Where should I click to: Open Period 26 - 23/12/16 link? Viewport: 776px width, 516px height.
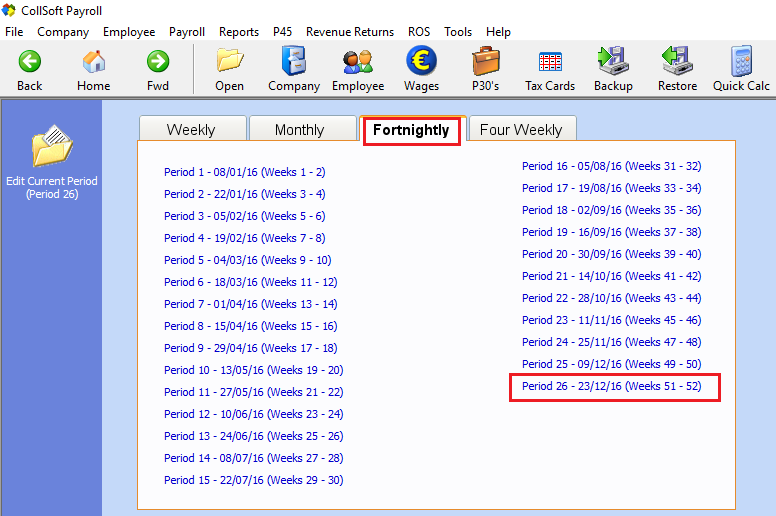tap(611, 386)
